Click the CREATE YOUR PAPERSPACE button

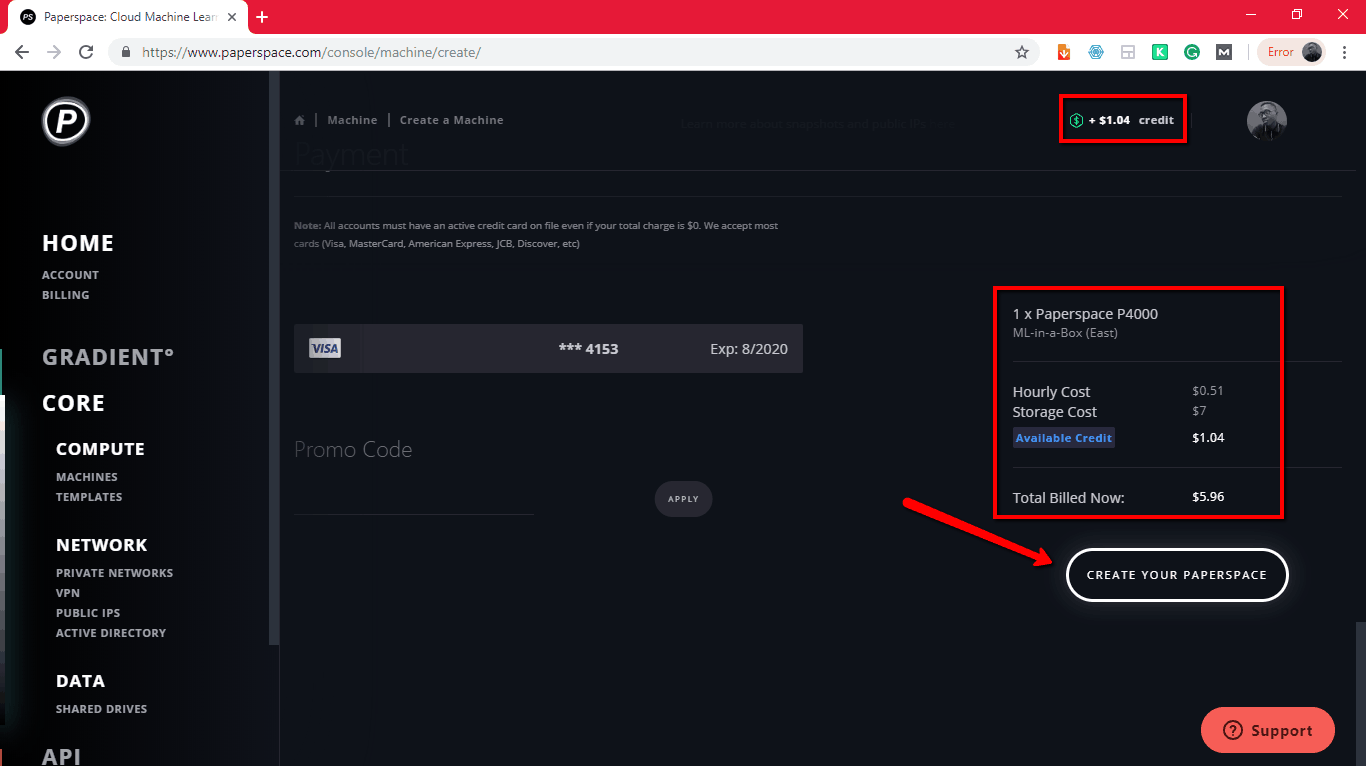click(x=1177, y=575)
